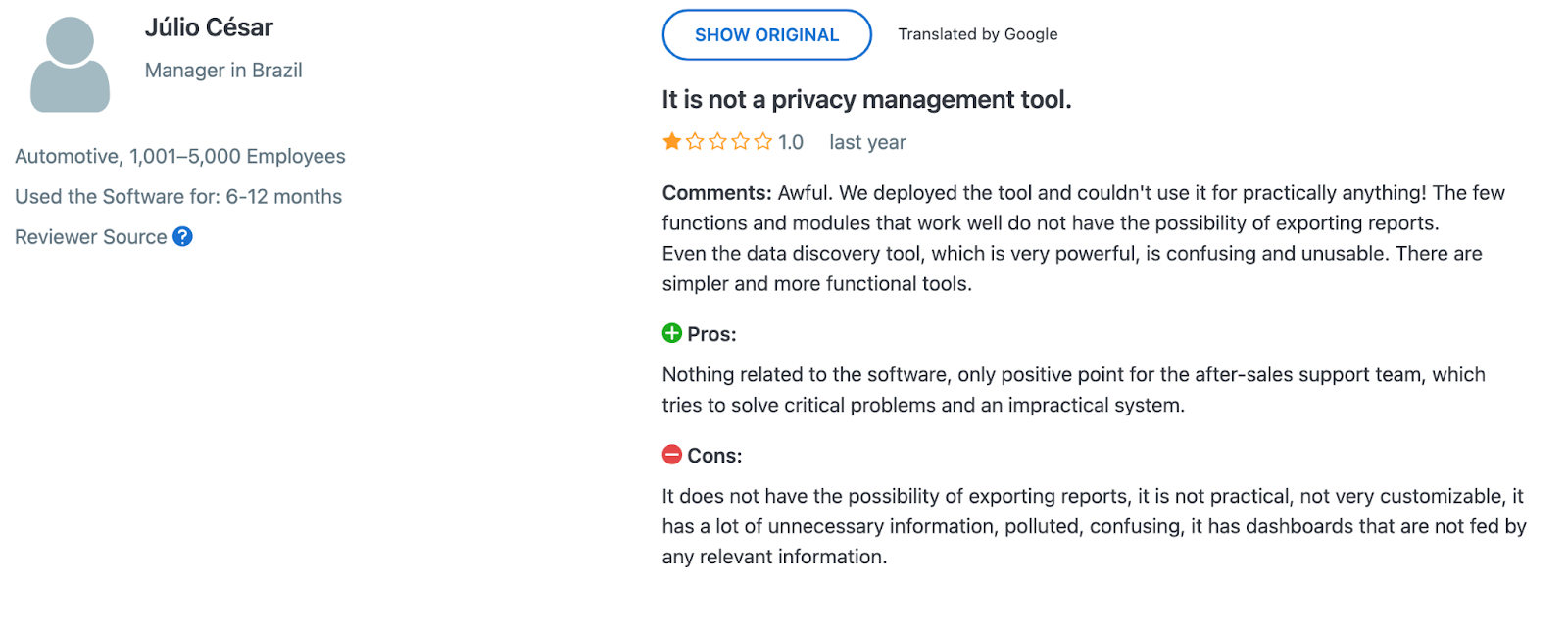
Task: Click the 'Manager in Brazil' job title
Action: pyautogui.click(x=223, y=71)
